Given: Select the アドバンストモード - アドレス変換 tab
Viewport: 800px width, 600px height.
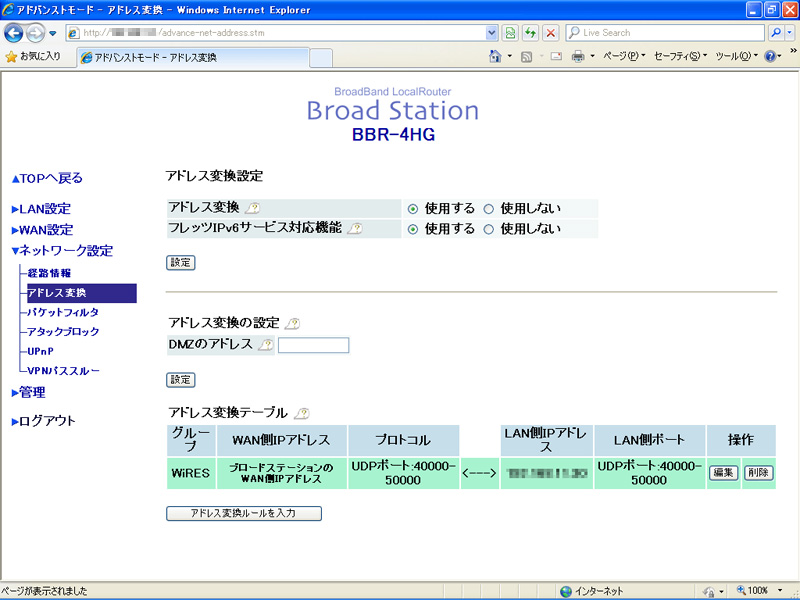Looking at the screenshot, I should 193,57.
